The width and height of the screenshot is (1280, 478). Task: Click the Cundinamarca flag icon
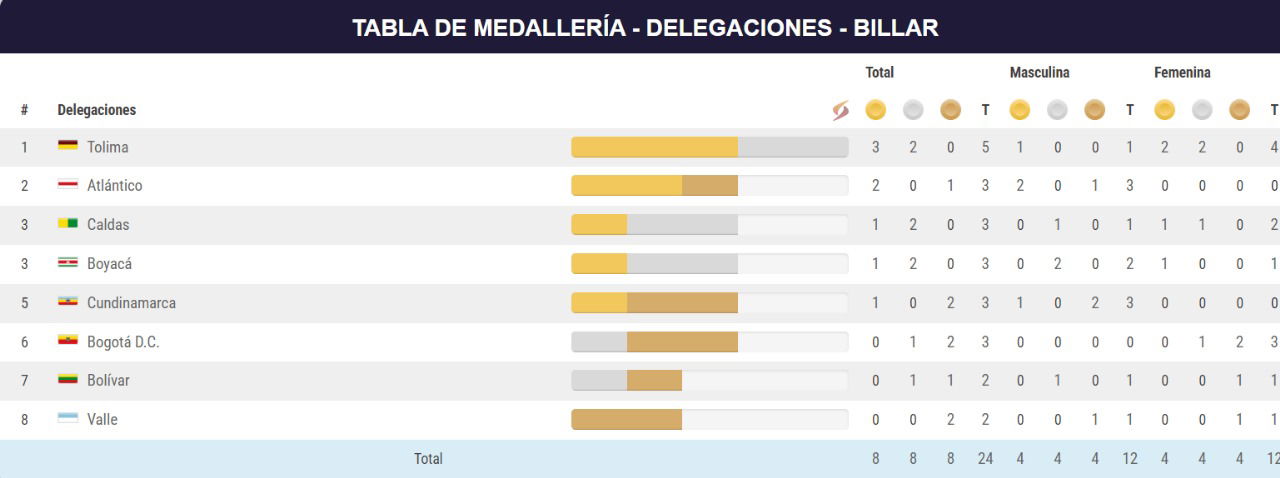pyautogui.click(x=68, y=302)
